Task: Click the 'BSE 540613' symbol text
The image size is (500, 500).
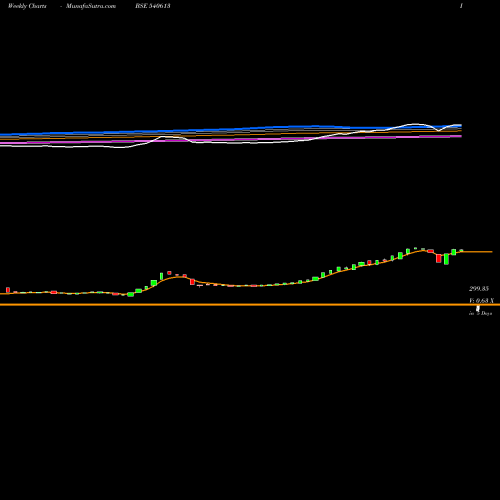Action: pyautogui.click(x=153, y=6)
